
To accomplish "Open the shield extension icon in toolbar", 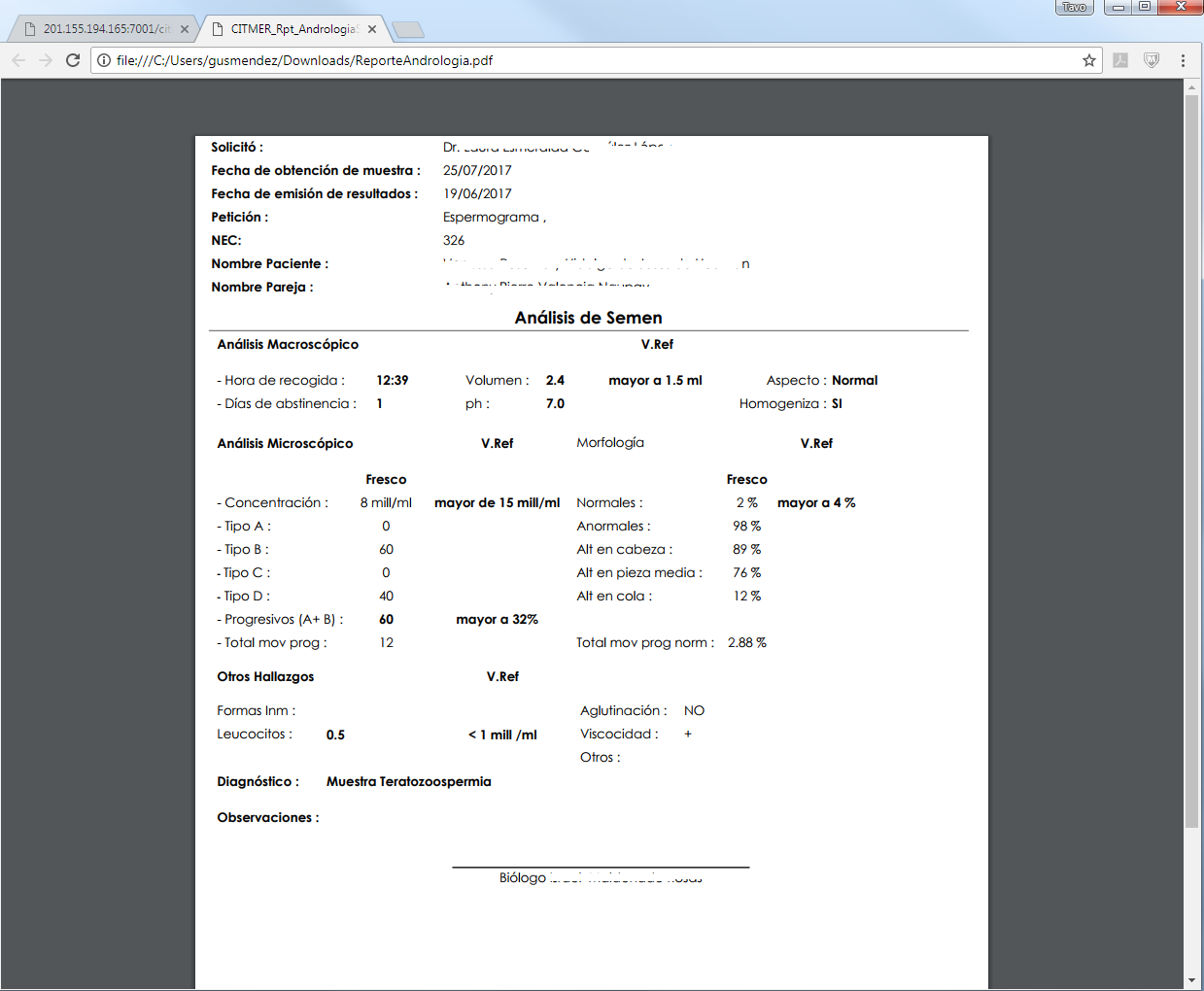I will [x=1152, y=60].
